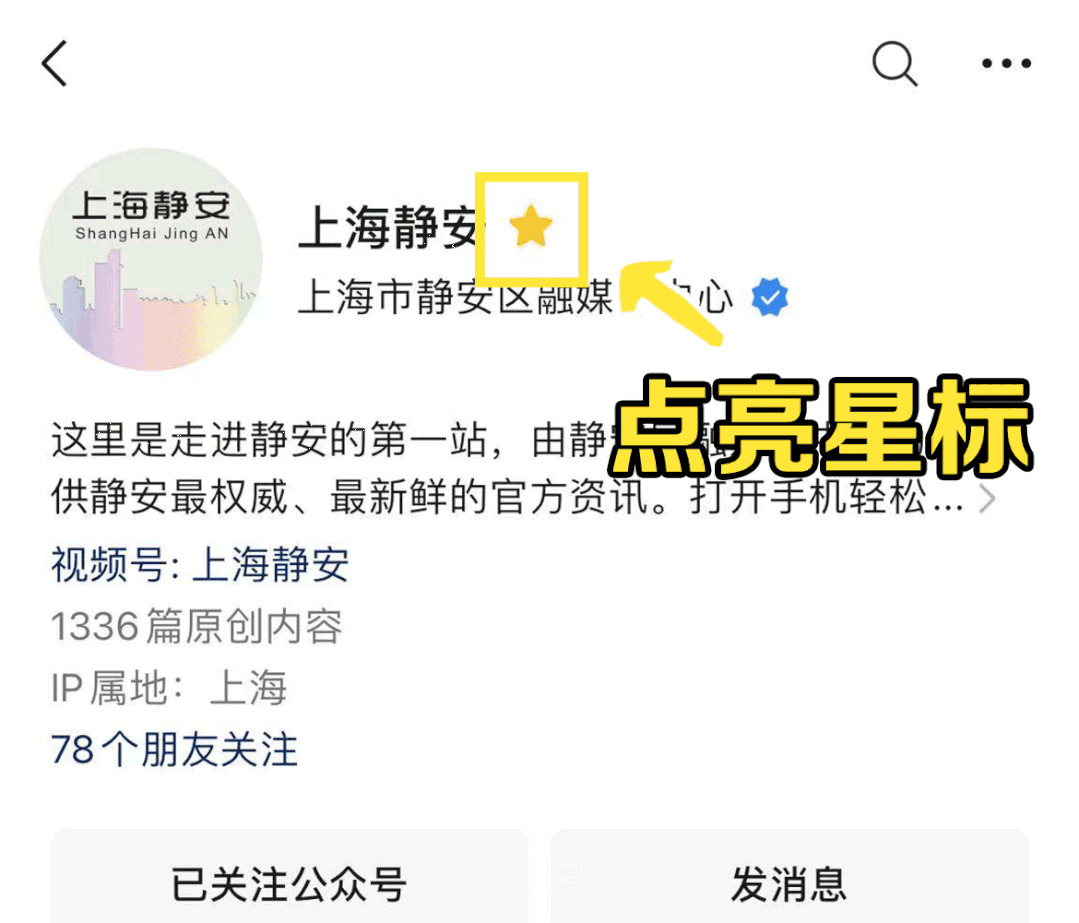Image resolution: width=1079 pixels, height=923 pixels.
Task: View 1336篇原创内容 list
Action: (x=197, y=626)
